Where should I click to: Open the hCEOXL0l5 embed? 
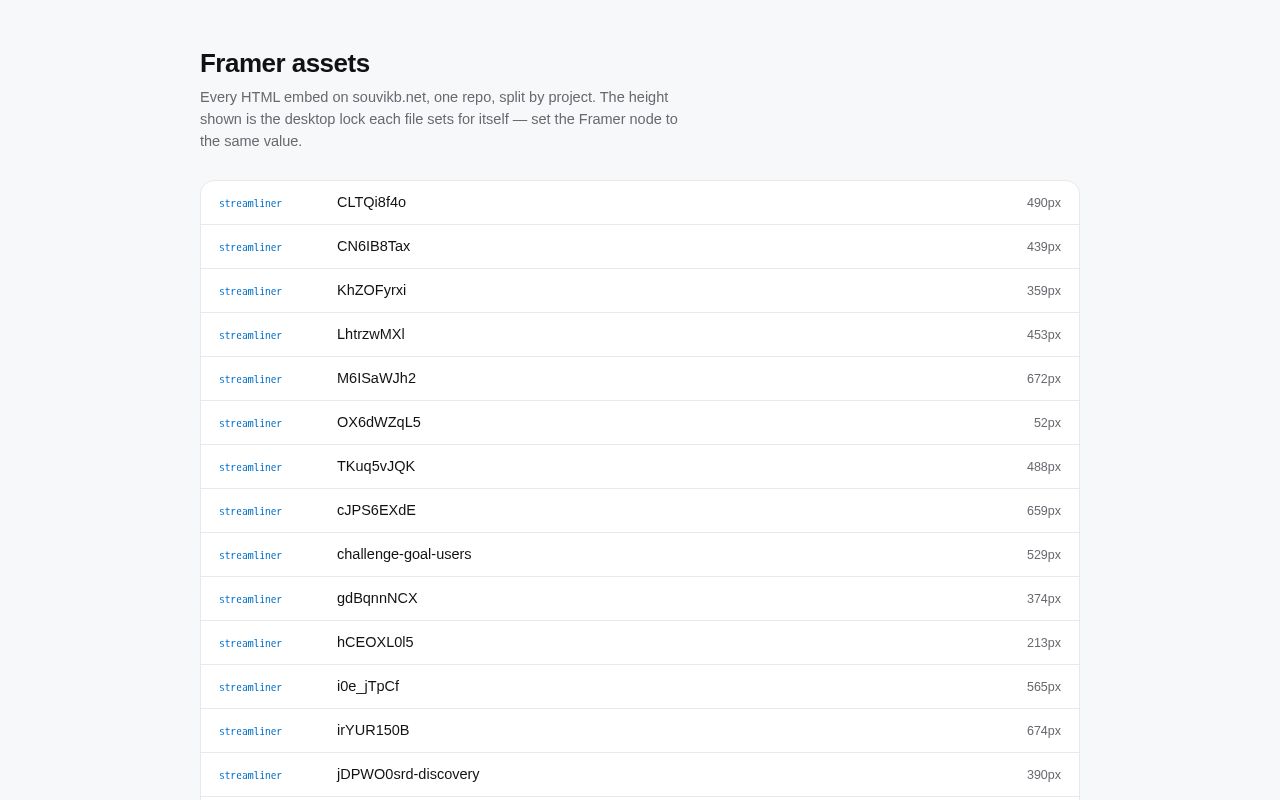[x=640, y=643]
